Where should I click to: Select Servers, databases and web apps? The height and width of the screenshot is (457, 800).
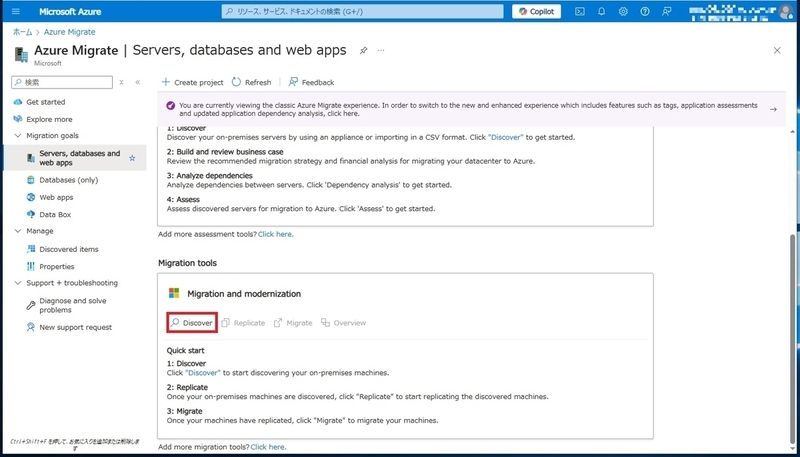(x=80, y=158)
